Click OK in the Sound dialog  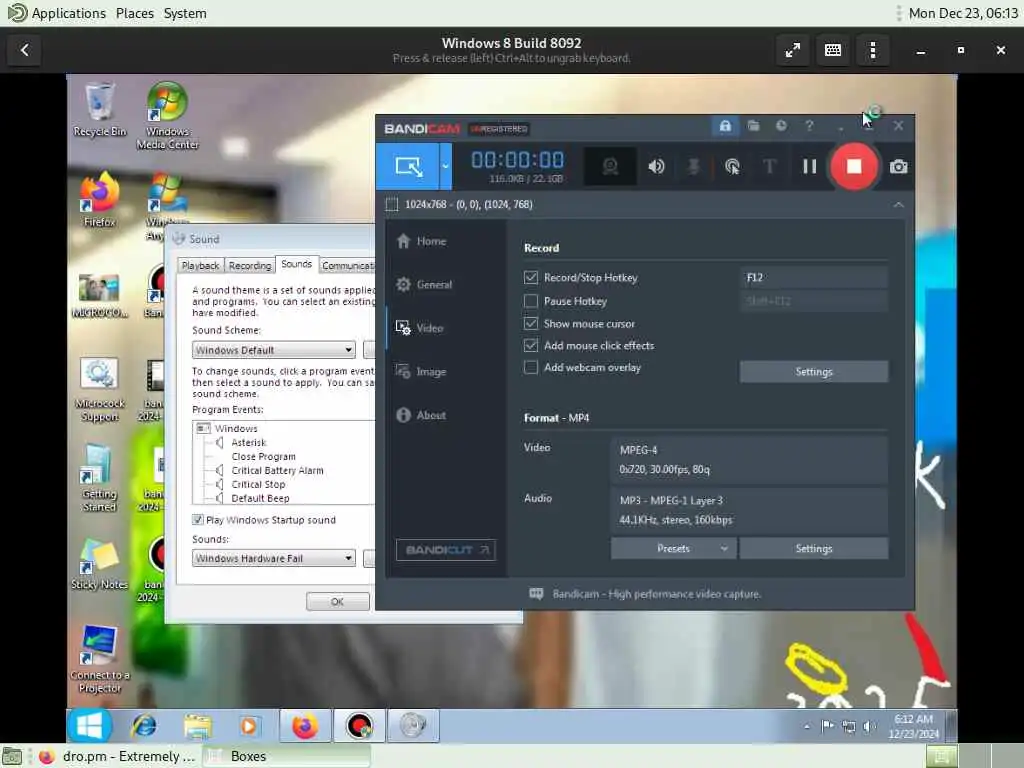(x=338, y=601)
